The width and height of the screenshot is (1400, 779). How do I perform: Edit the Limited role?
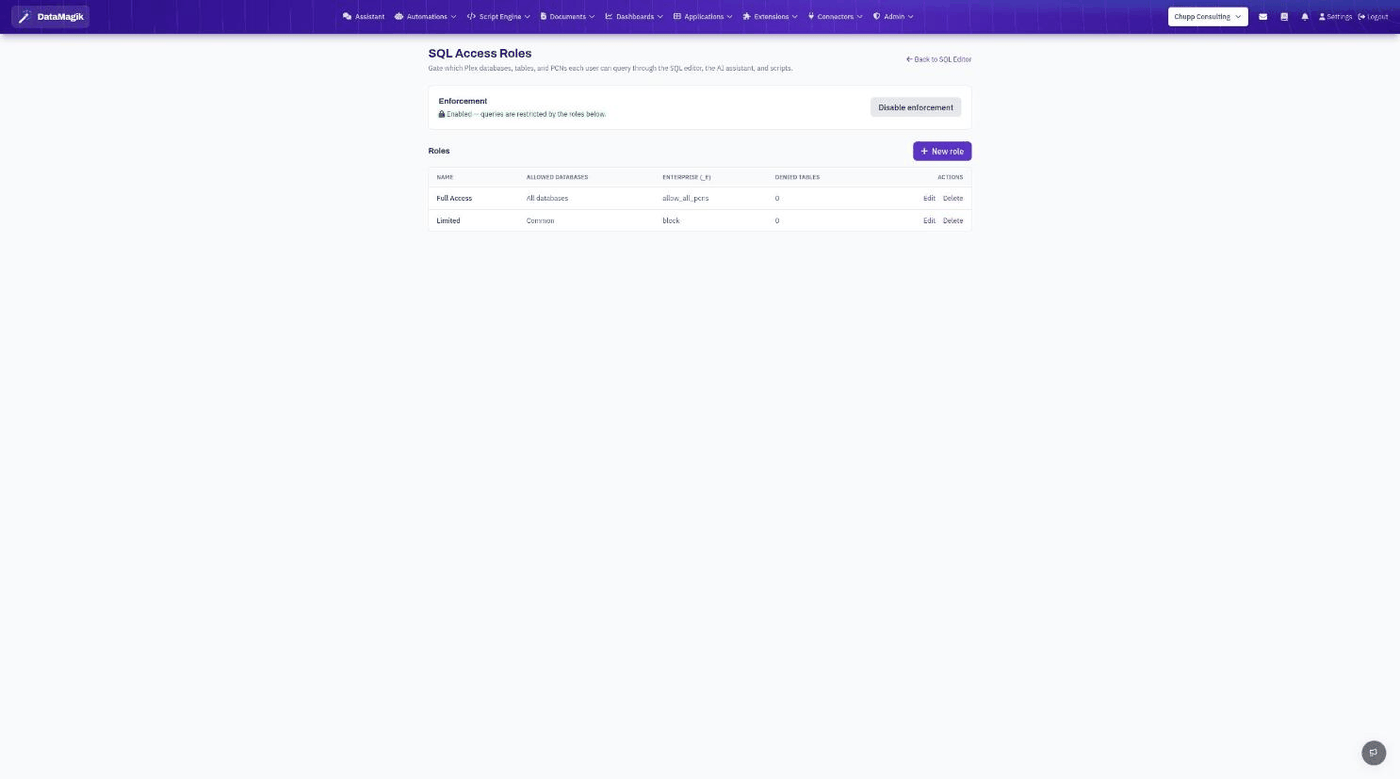[x=929, y=221]
